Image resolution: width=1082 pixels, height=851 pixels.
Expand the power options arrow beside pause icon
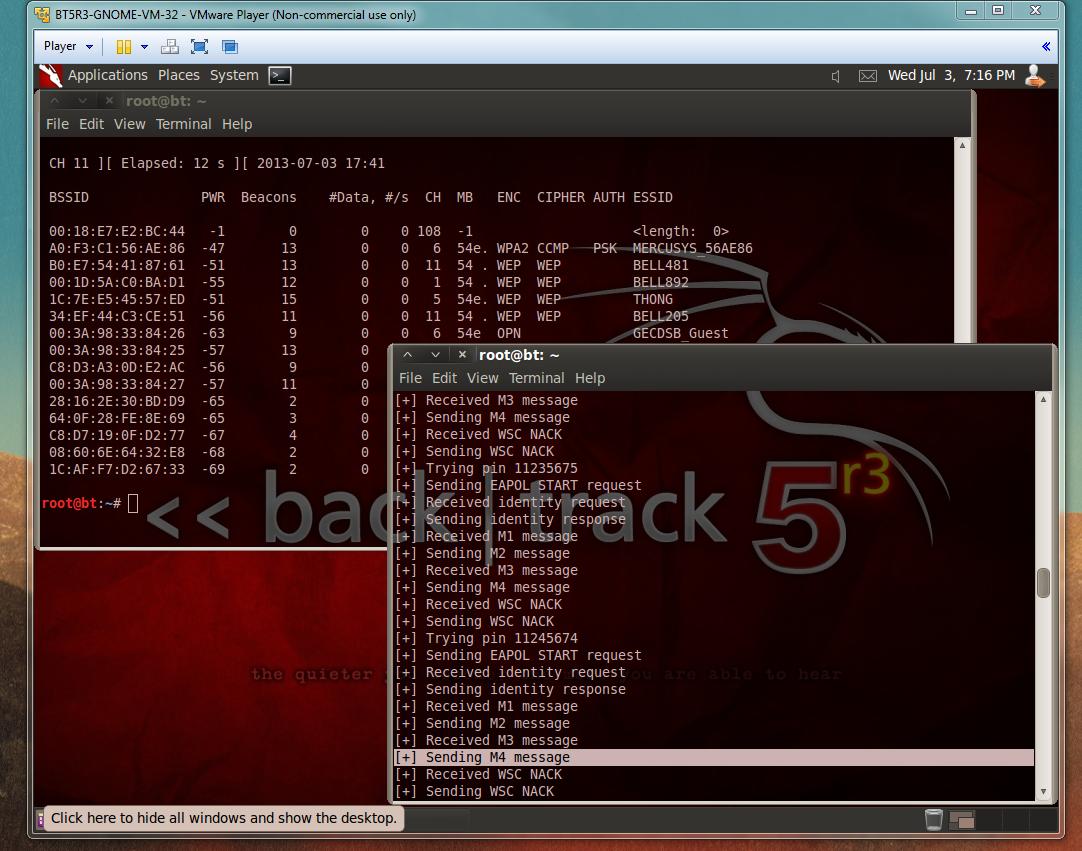pos(144,47)
